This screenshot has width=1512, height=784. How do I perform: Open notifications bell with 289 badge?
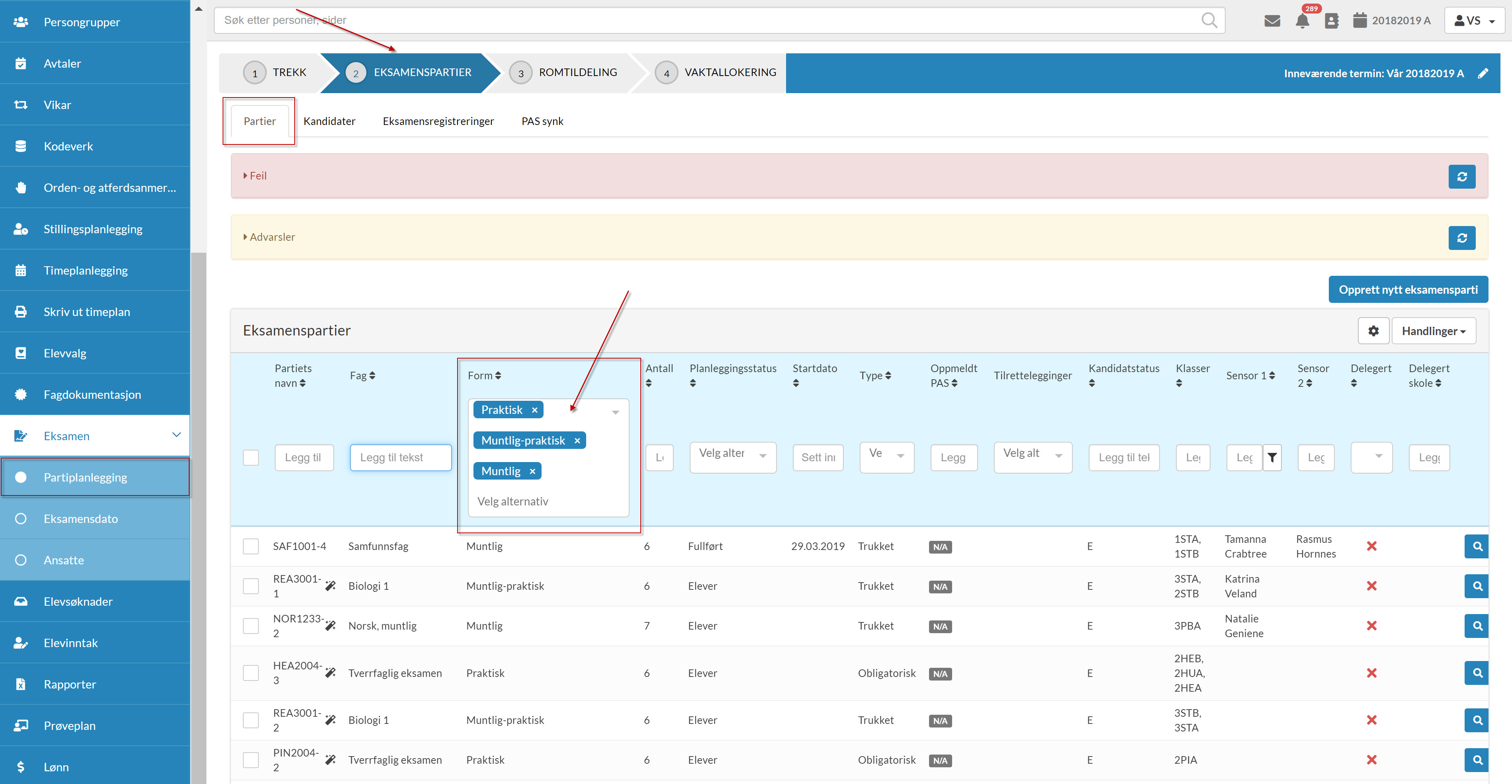[x=1303, y=21]
